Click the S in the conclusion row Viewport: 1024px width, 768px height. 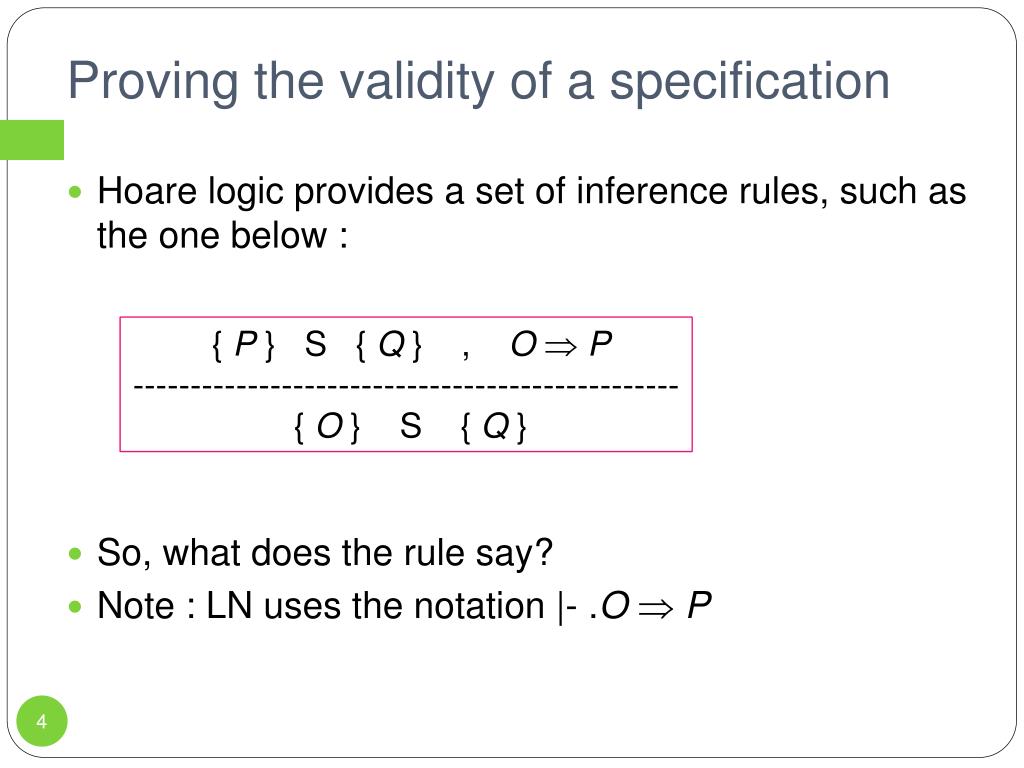pos(411,426)
